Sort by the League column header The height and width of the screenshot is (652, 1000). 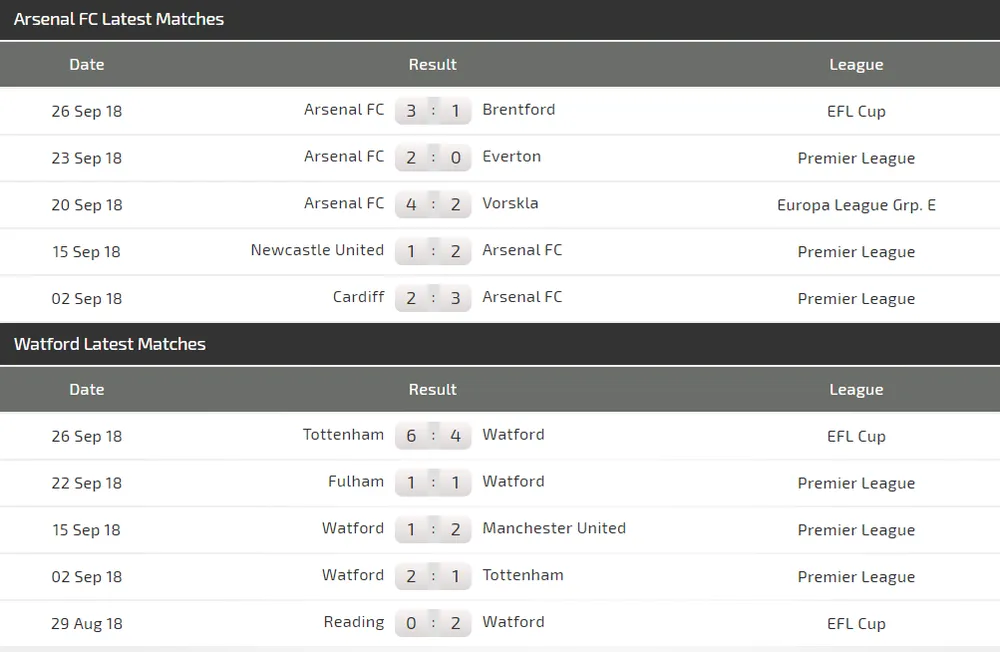click(x=856, y=64)
